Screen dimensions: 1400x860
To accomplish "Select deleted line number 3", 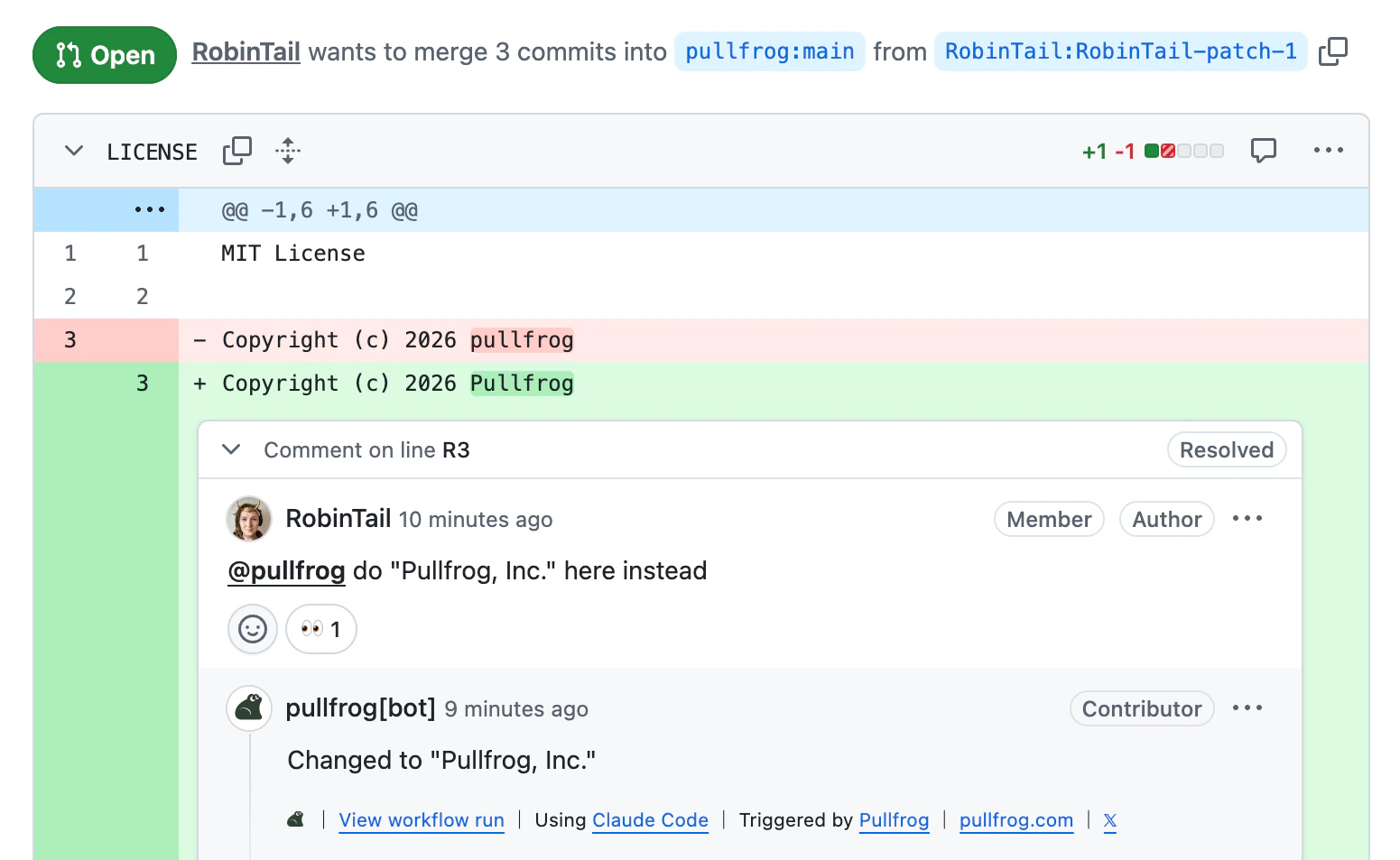I will point(70,340).
